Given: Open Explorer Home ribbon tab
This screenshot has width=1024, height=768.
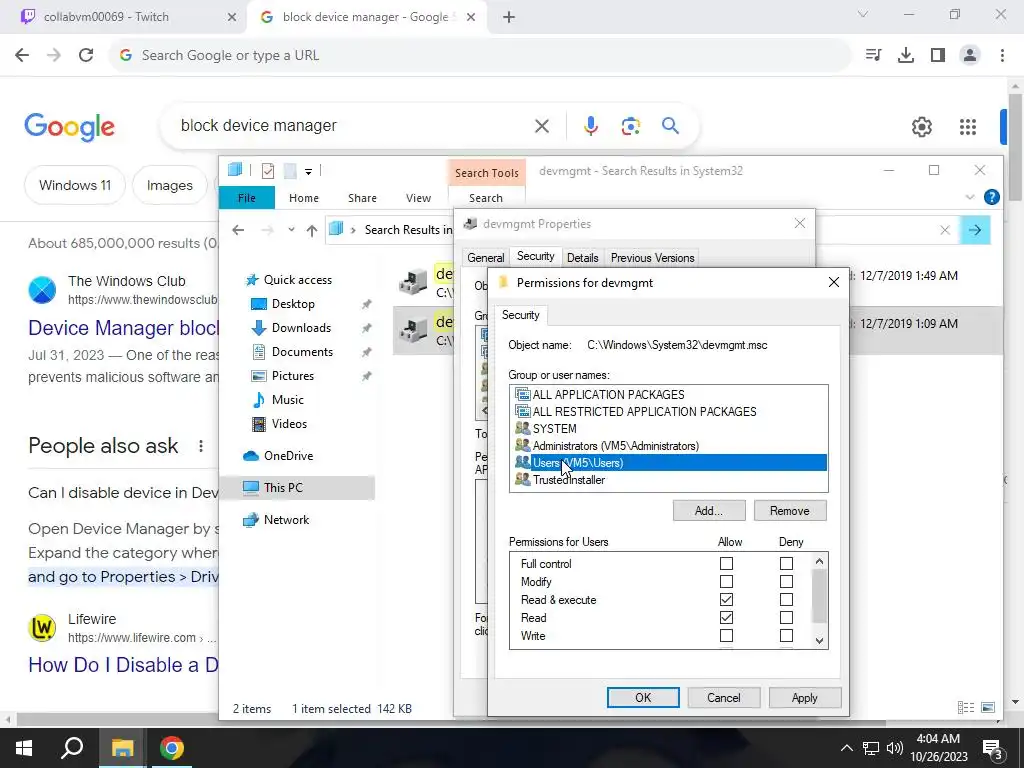Looking at the screenshot, I should point(304,198).
